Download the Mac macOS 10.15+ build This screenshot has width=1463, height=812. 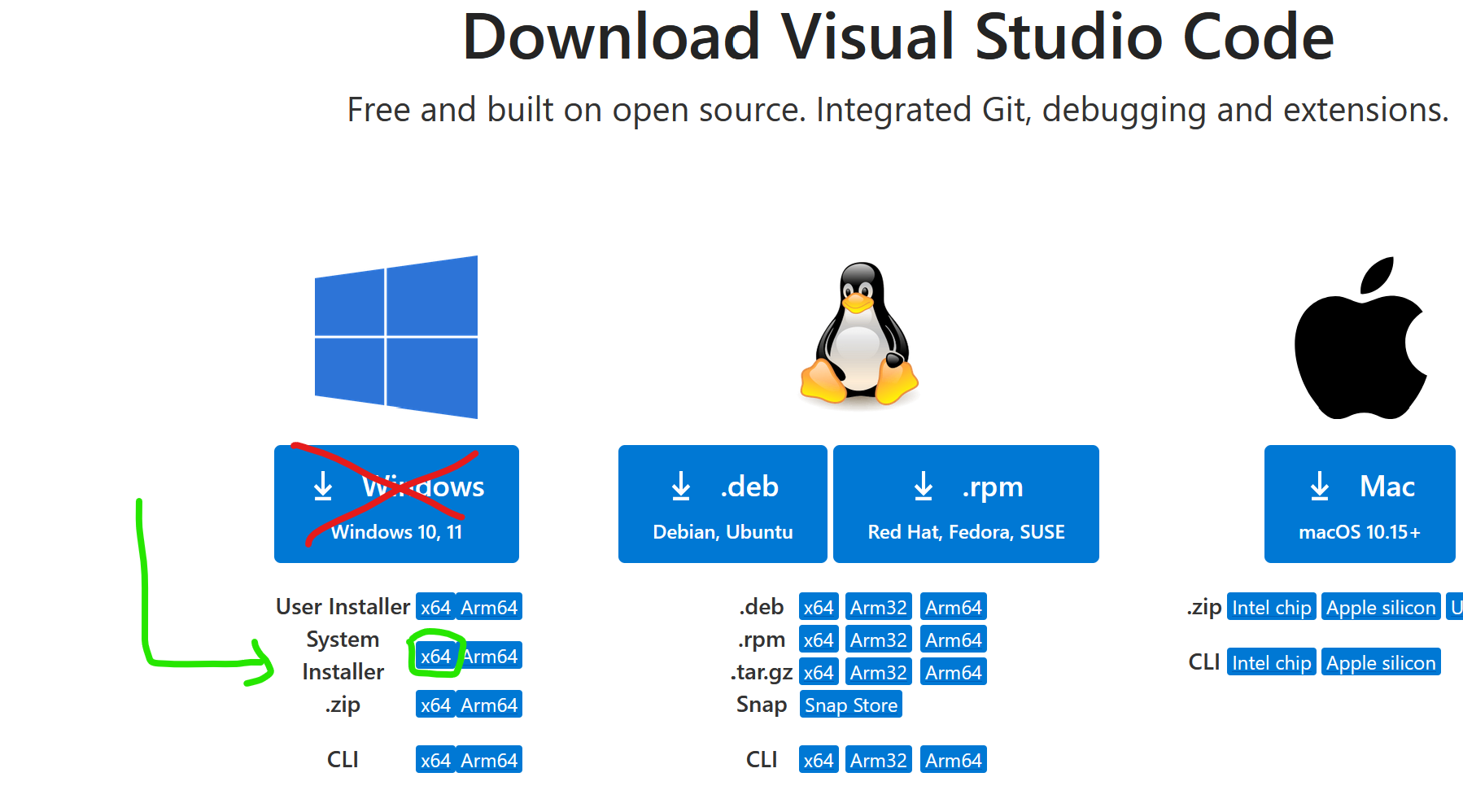[1360, 504]
